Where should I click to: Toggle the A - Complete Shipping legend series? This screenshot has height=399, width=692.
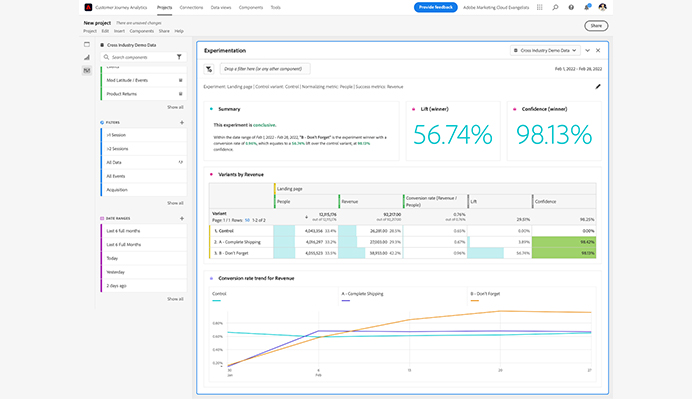362,296
